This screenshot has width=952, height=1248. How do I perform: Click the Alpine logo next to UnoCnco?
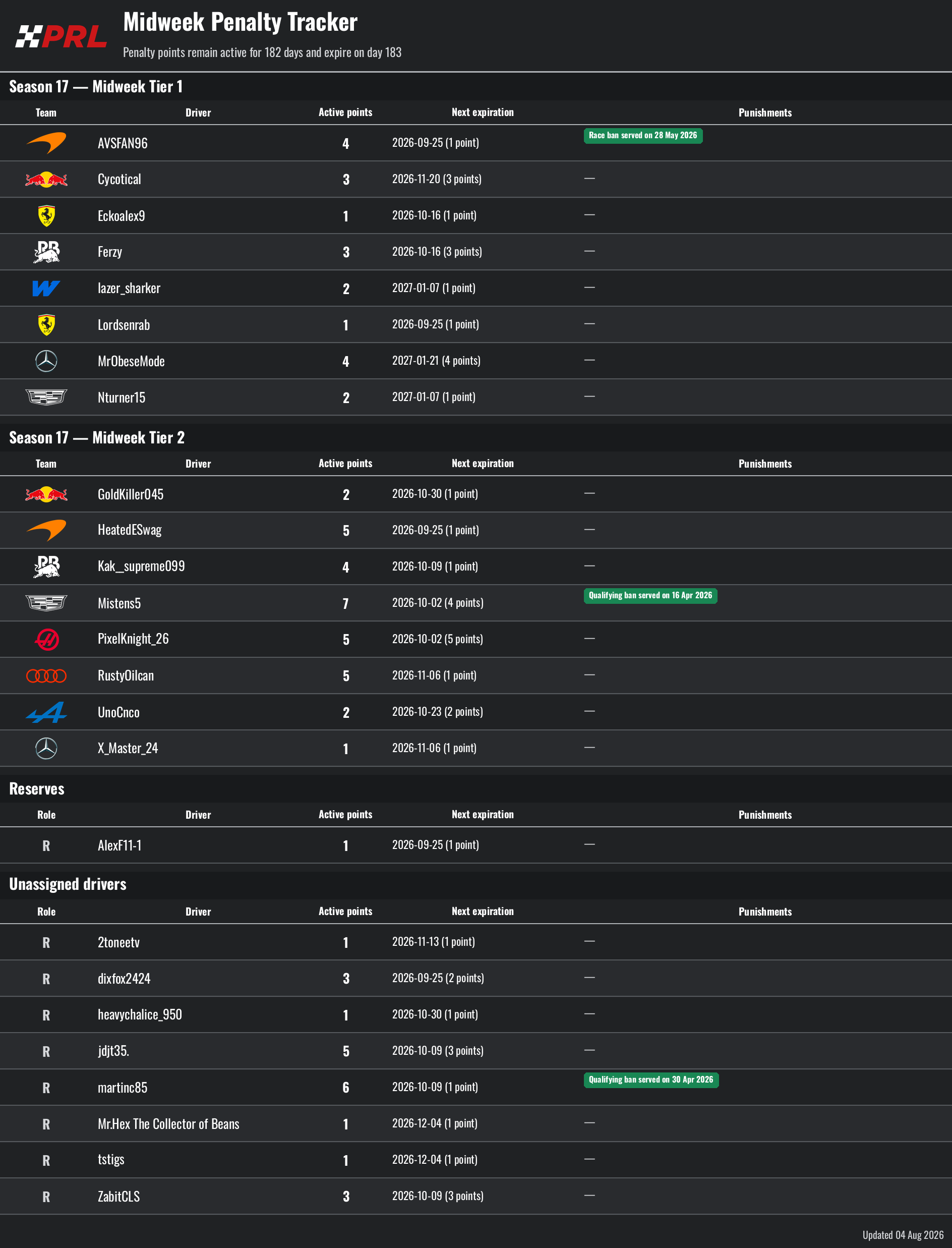(x=46, y=712)
